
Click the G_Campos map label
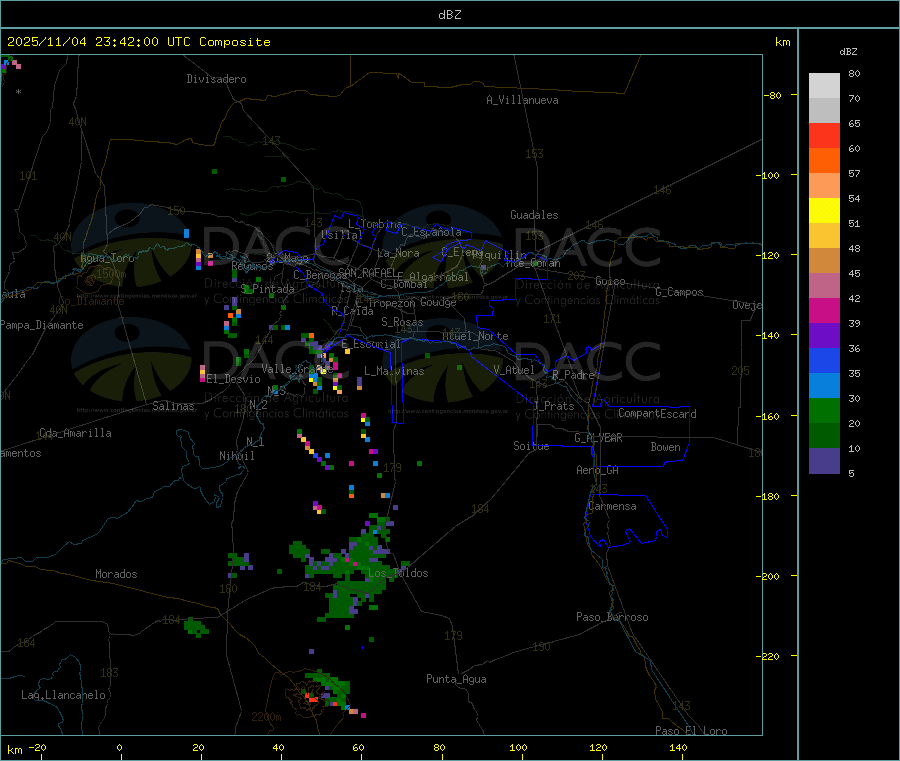coord(680,292)
